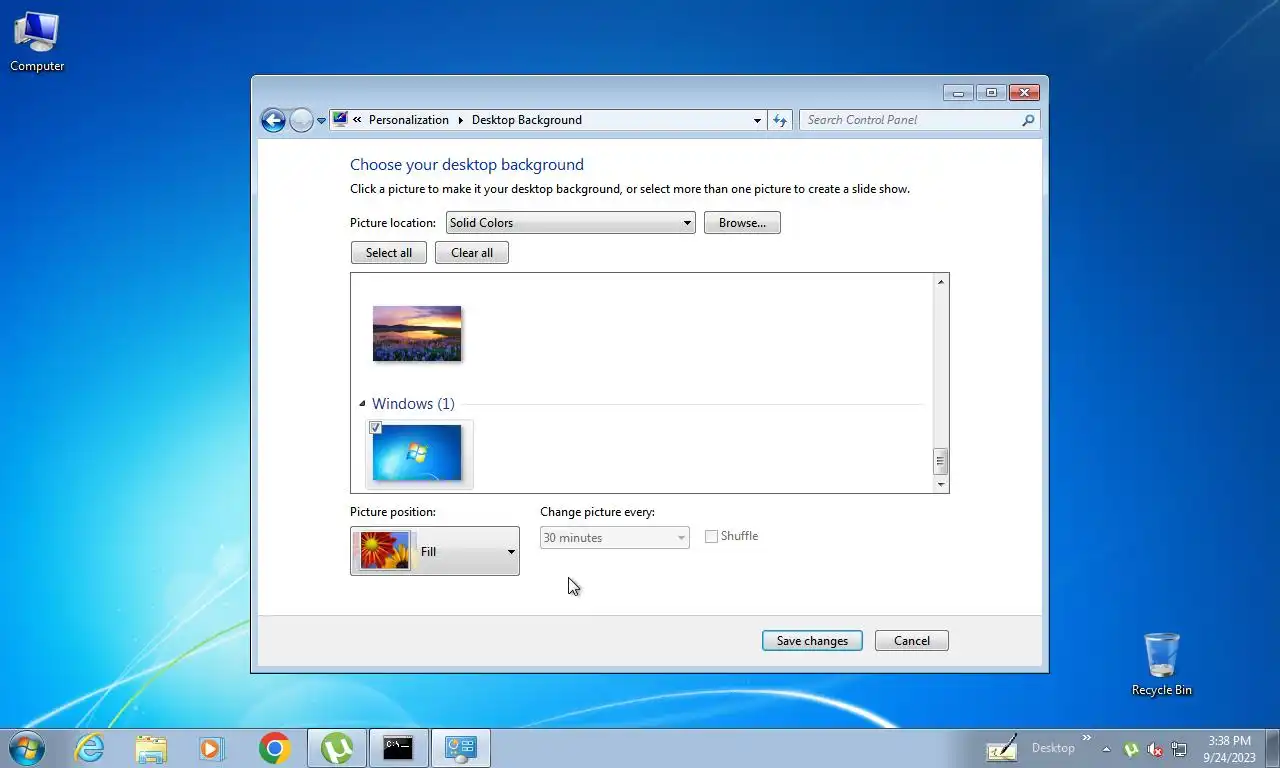
Task: Click the Personalization breadcrumb
Action: 409,120
